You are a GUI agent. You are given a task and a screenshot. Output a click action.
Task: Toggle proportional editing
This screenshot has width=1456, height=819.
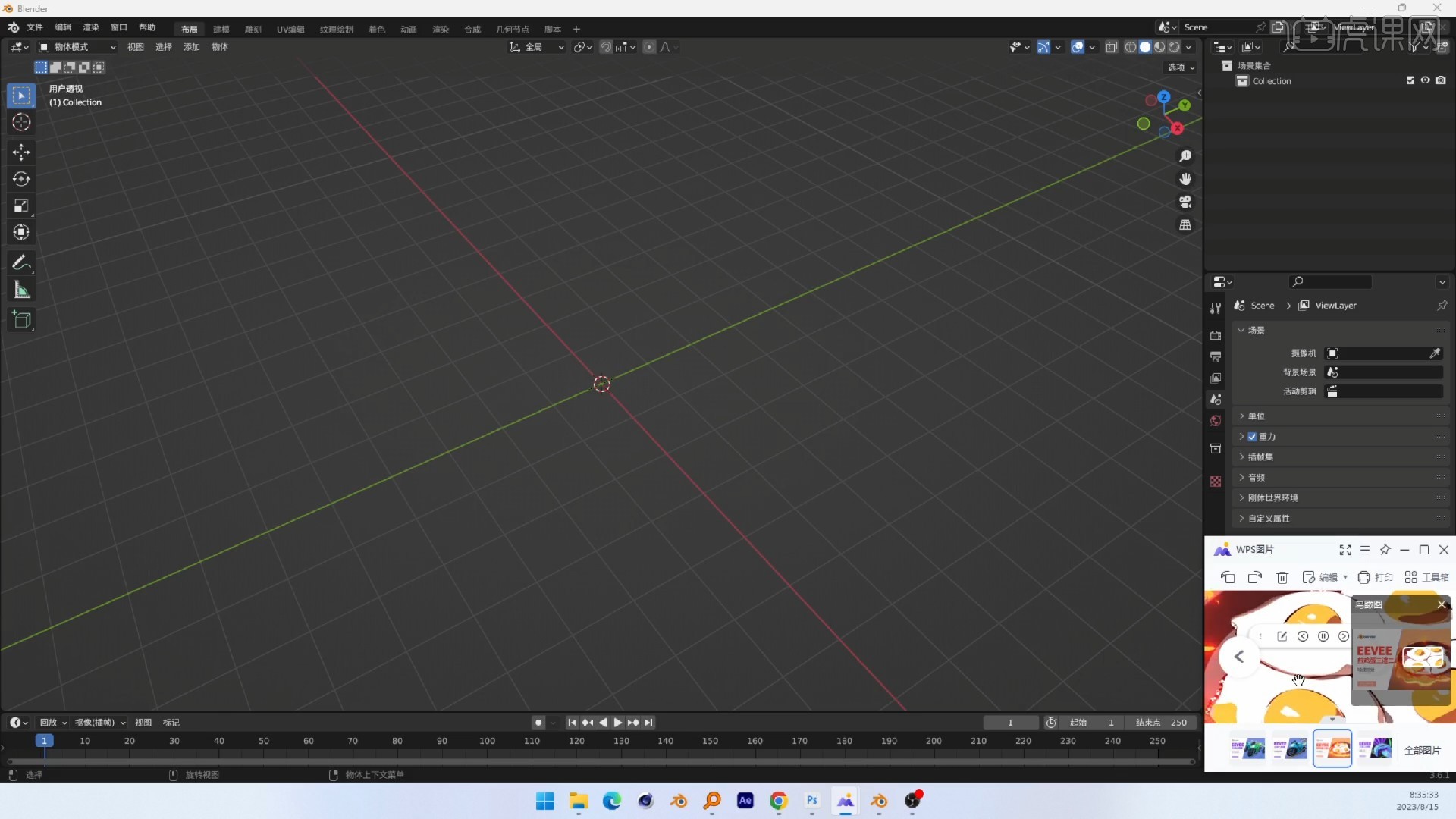coord(649,47)
